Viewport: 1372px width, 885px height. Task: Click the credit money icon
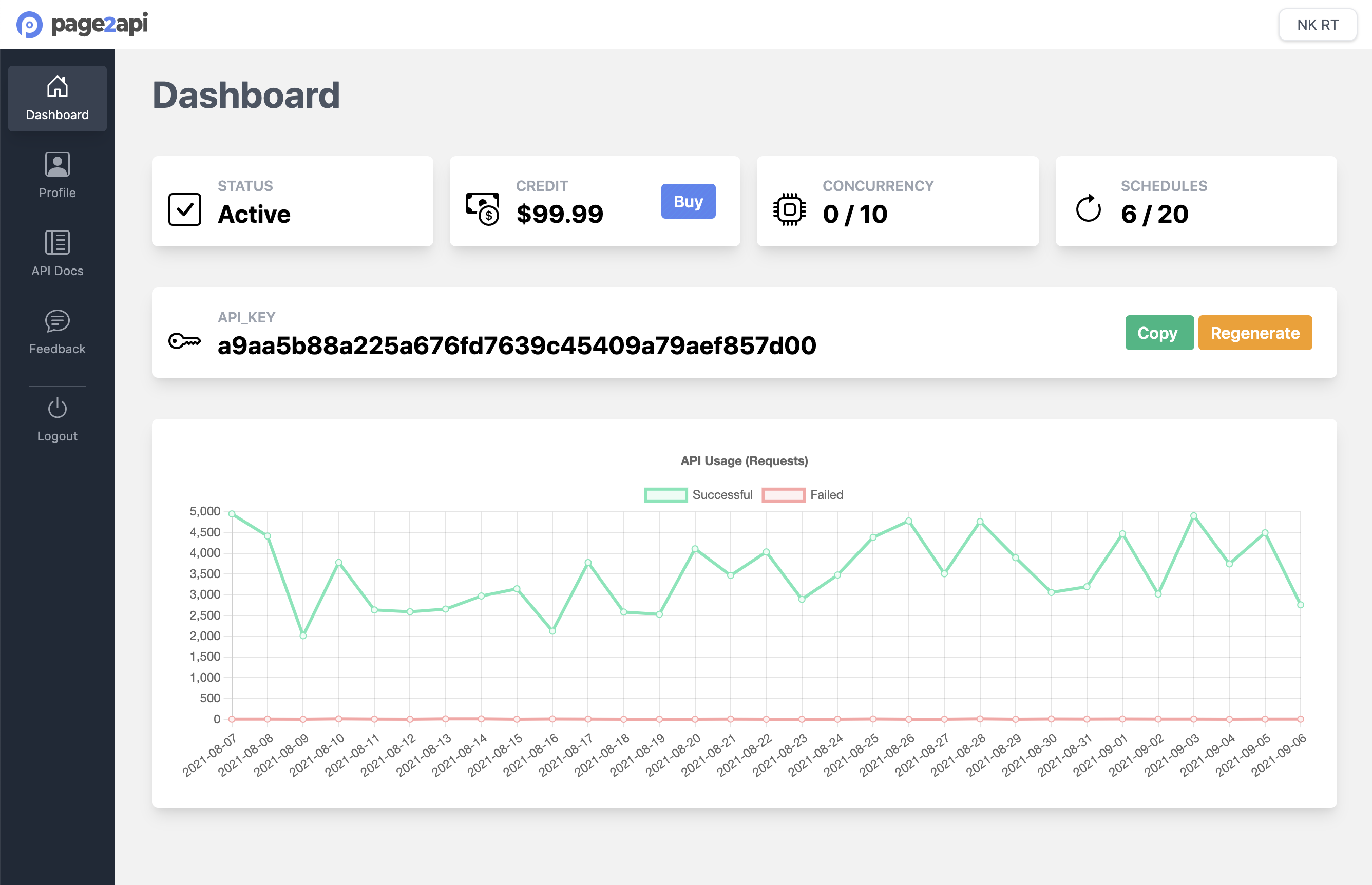pyautogui.click(x=482, y=209)
